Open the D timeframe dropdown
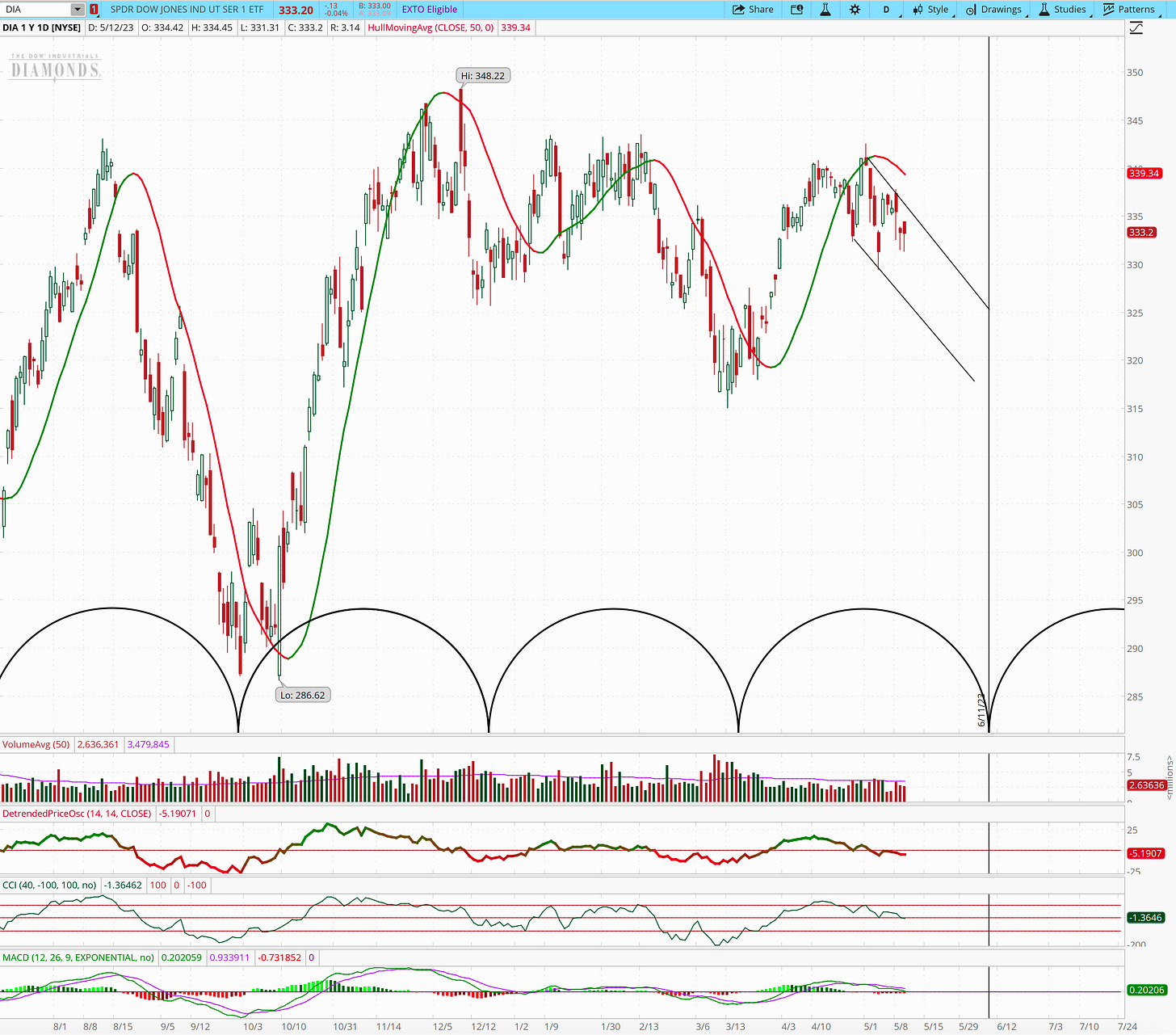The height and width of the screenshot is (1035, 1176). pyautogui.click(x=886, y=10)
